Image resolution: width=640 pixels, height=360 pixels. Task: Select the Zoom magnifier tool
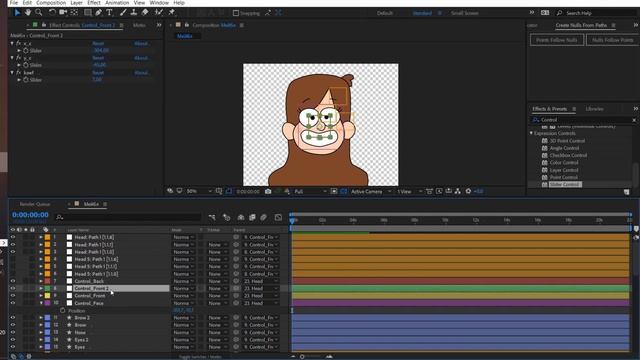coord(39,13)
